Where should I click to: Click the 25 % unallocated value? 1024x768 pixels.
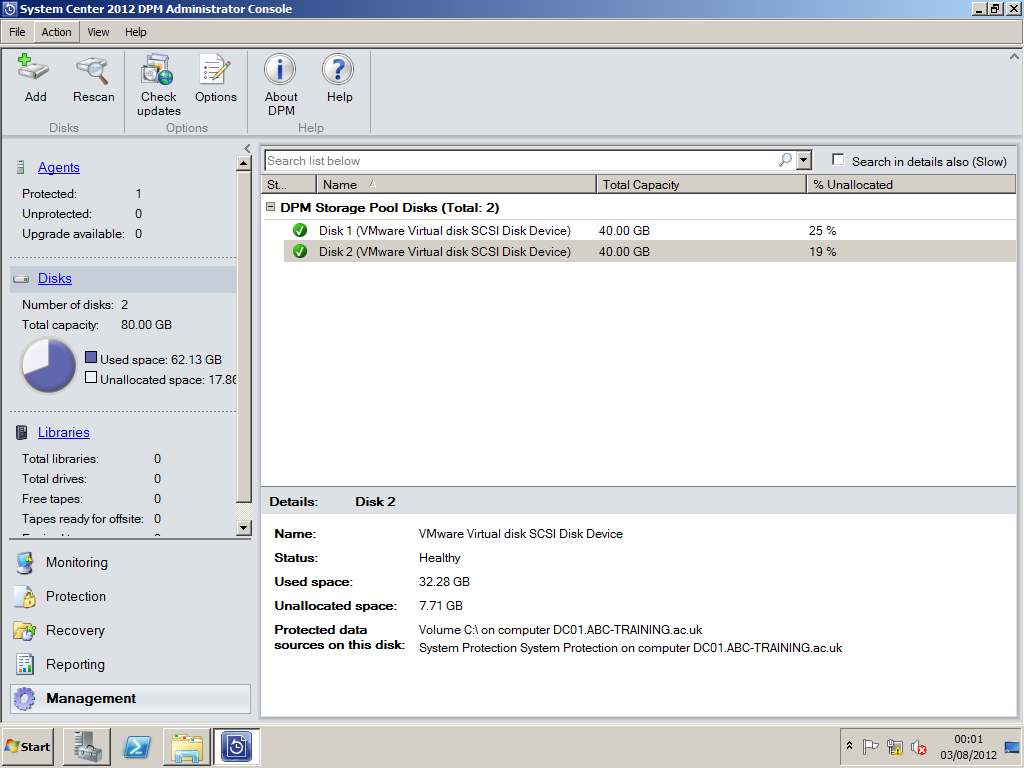tap(822, 231)
